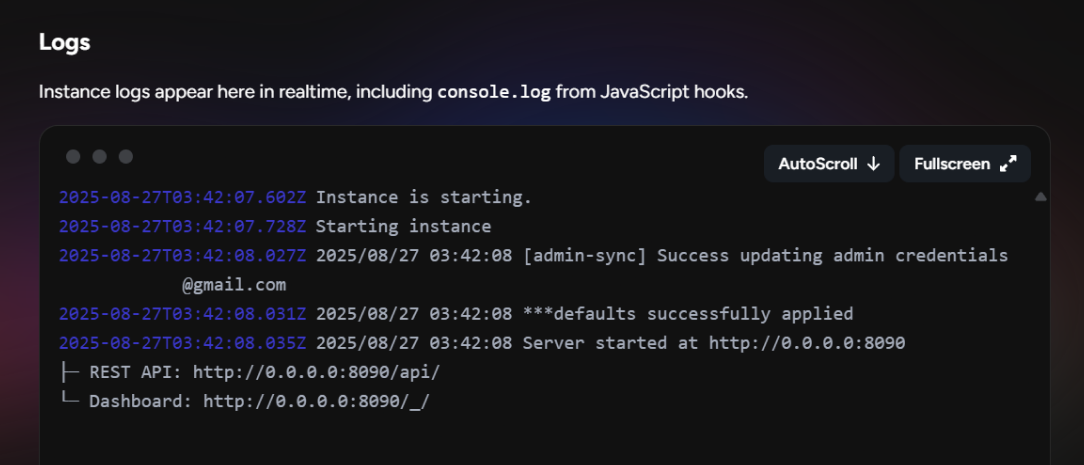
Task: Click the middle gray window dot
Action: coord(99,156)
